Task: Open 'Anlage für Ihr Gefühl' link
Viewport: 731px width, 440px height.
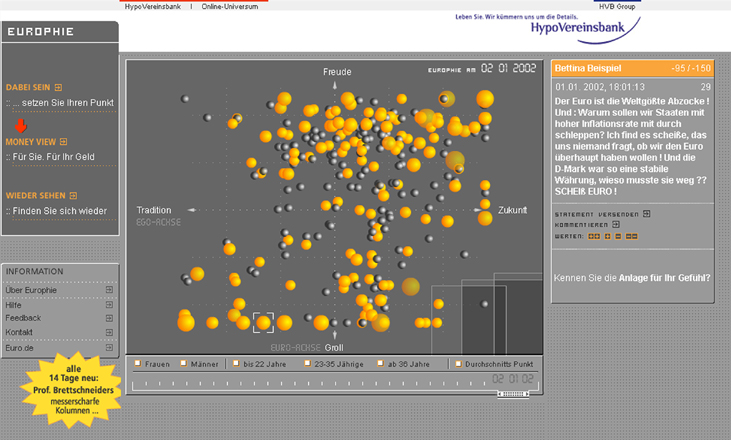Action: (664, 278)
